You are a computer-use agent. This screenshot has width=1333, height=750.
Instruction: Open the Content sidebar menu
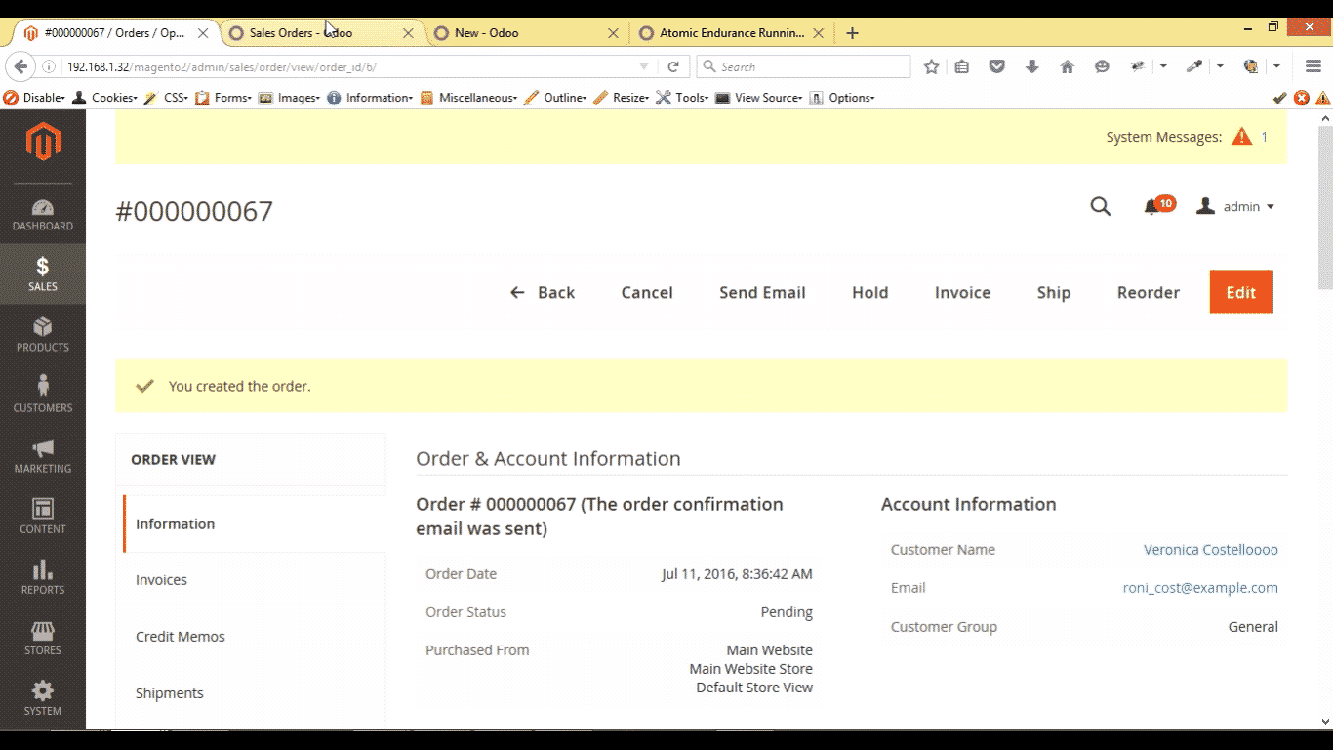[43, 516]
